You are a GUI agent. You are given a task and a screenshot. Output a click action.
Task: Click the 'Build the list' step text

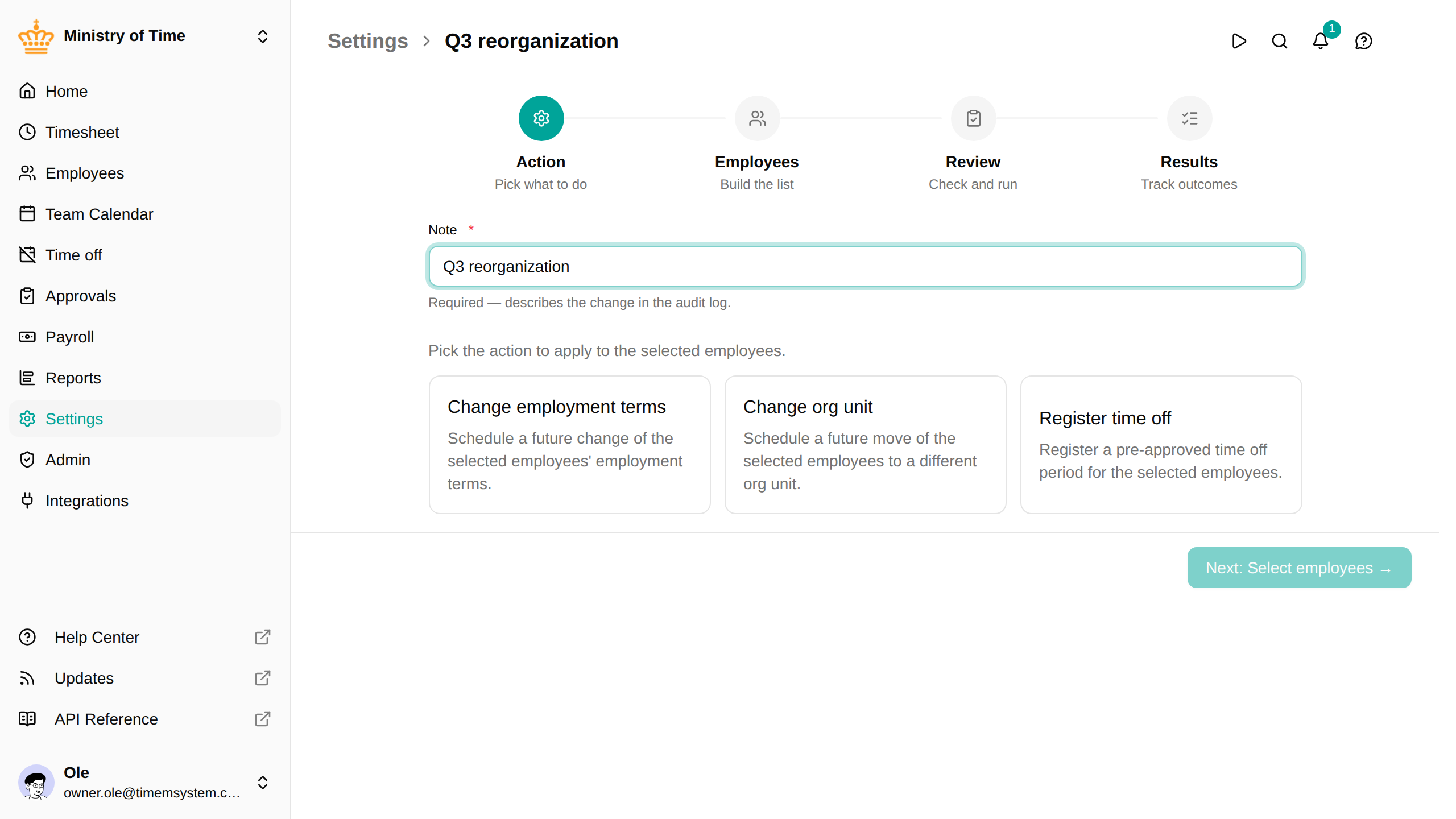pyautogui.click(x=756, y=184)
